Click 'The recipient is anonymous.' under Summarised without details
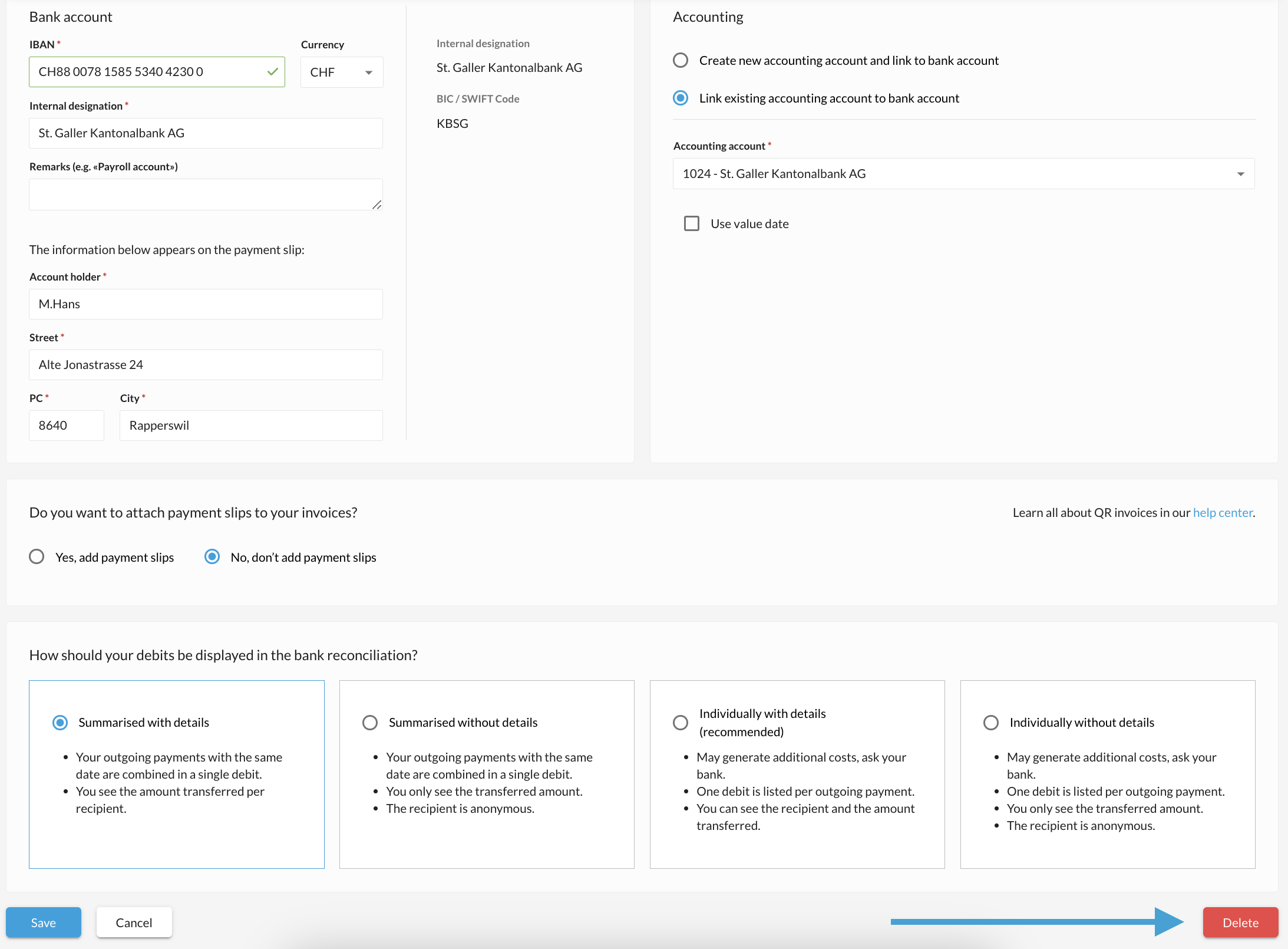This screenshot has height=949, width=1288. tap(460, 809)
